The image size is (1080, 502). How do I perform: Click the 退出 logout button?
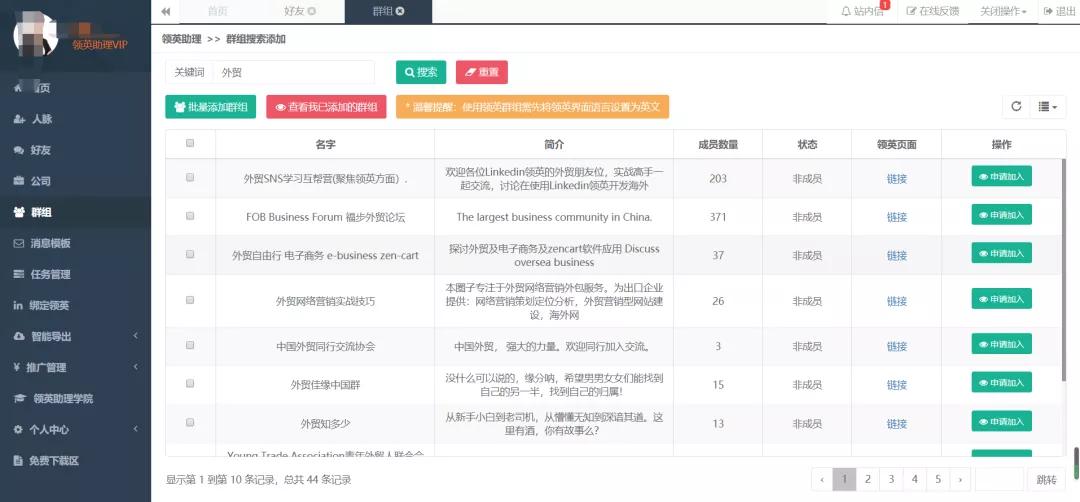pyautogui.click(x=1059, y=11)
